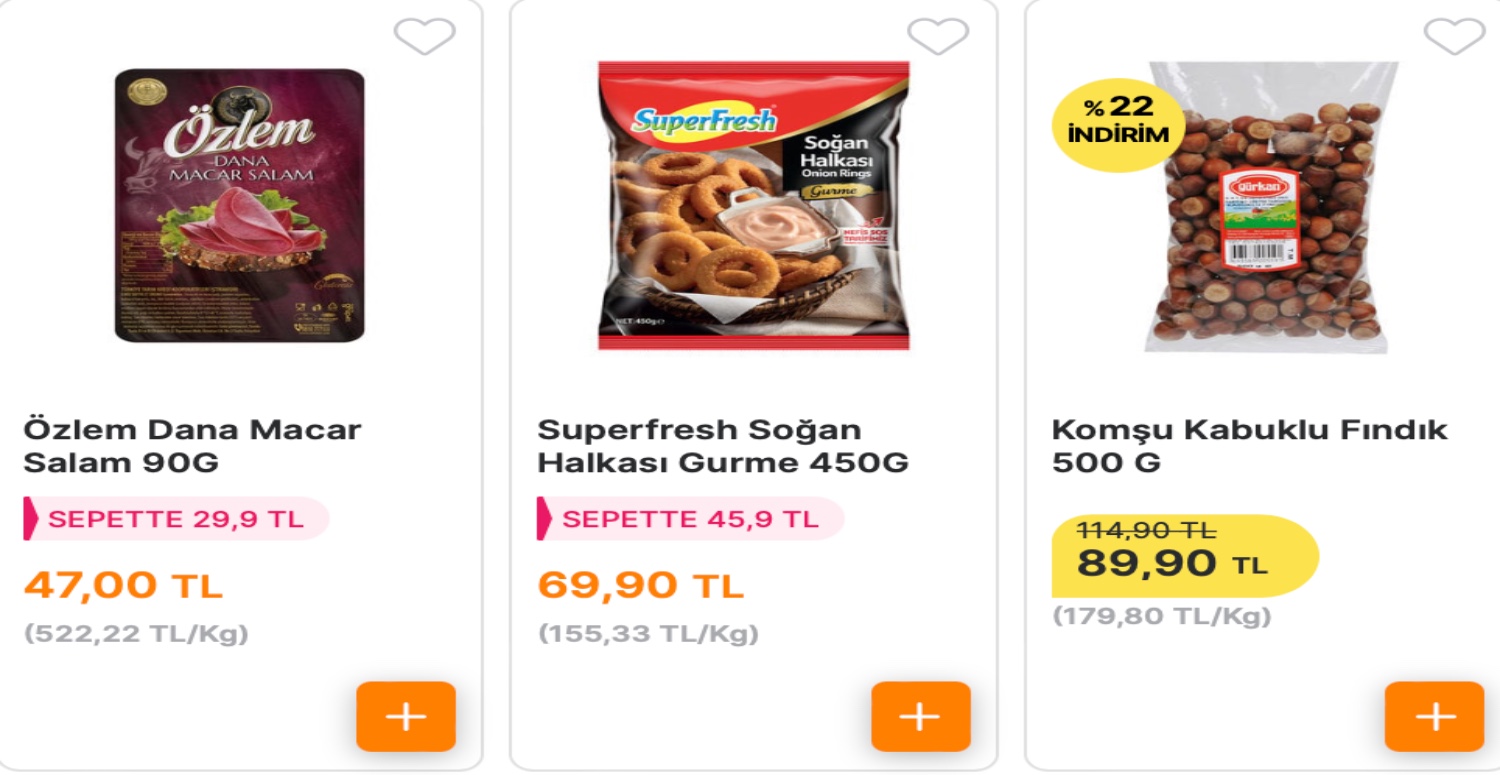View Superfresh Soğan Halkası Gurme 450G details
The width and height of the screenshot is (1500, 775).
722,446
